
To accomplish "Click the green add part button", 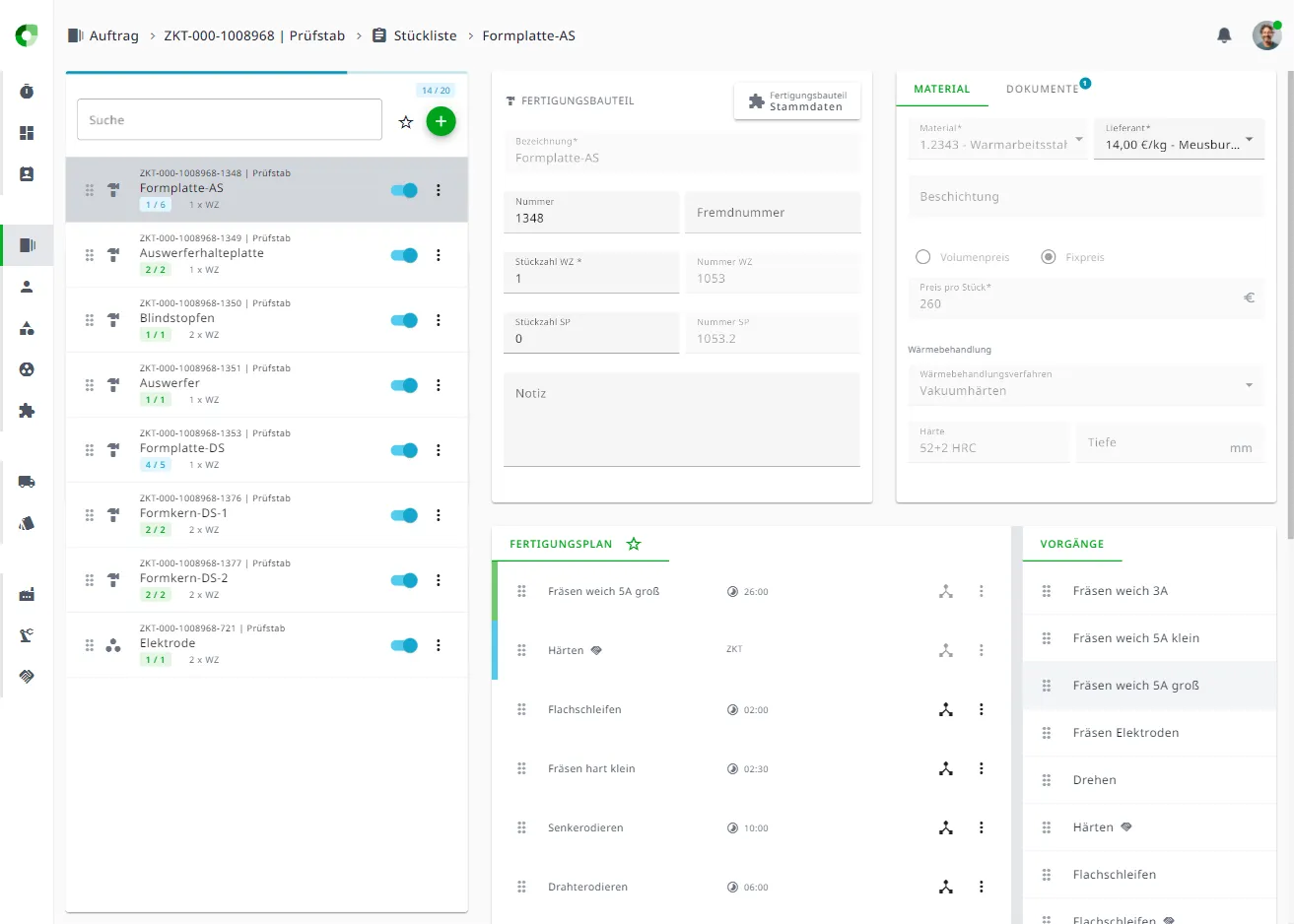I will [x=441, y=121].
